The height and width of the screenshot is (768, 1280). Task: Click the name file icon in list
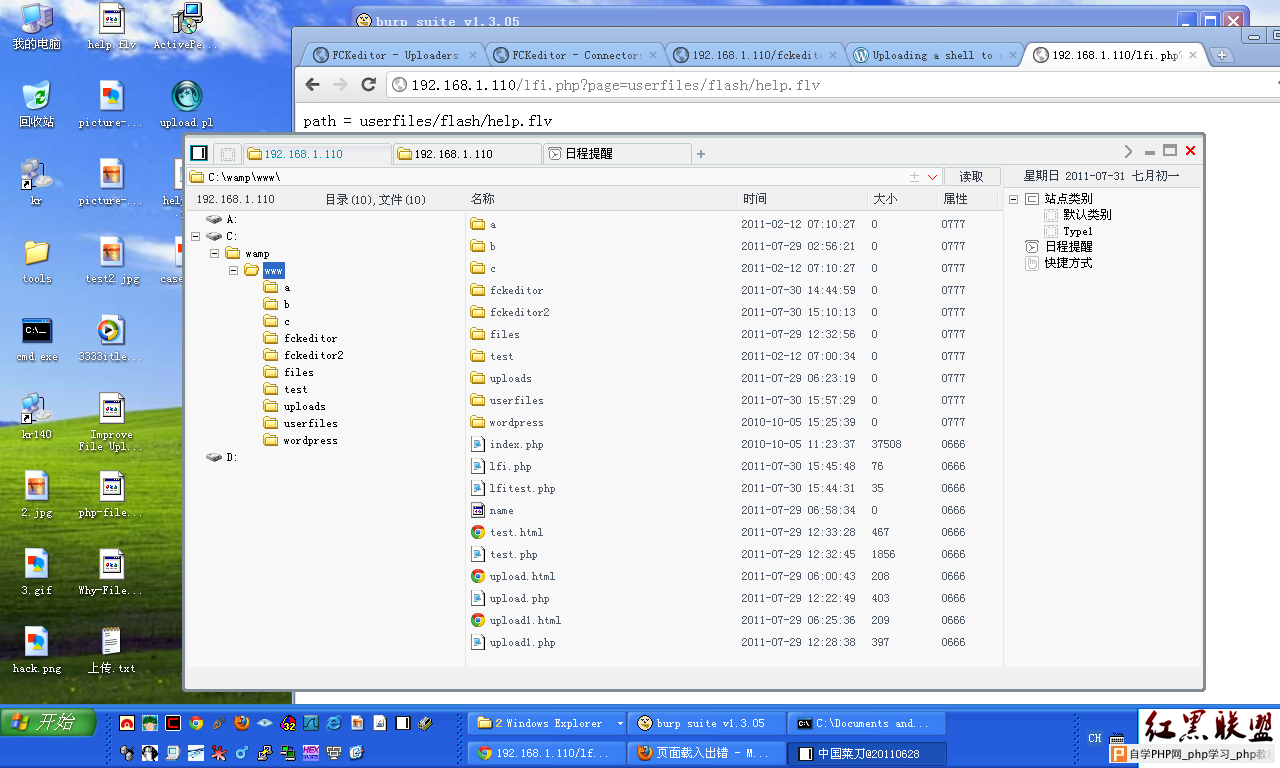pyautogui.click(x=478, y=510)
